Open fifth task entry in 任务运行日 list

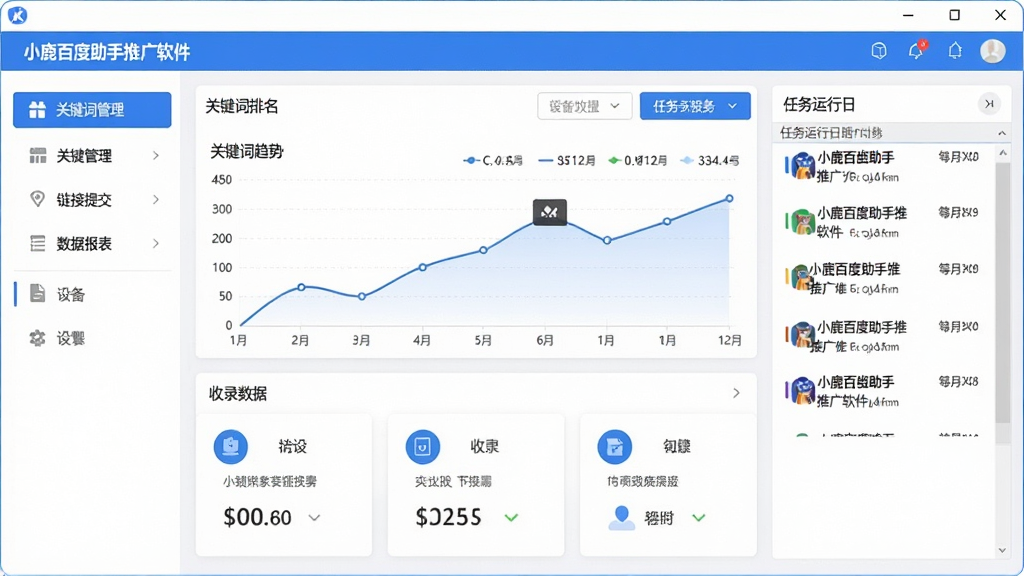tap(883, 391)
